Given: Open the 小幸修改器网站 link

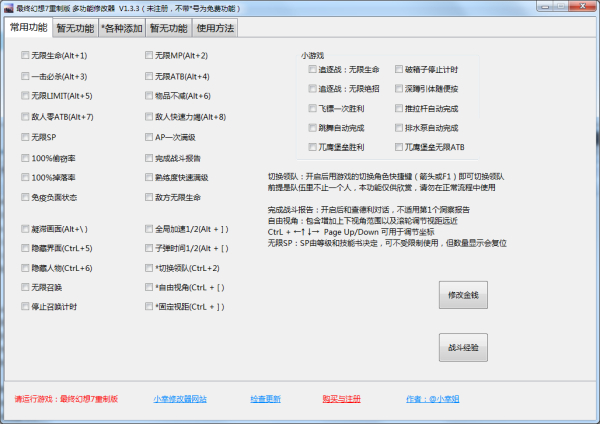Looking at the screenshot, I should [x=180, y=399].
